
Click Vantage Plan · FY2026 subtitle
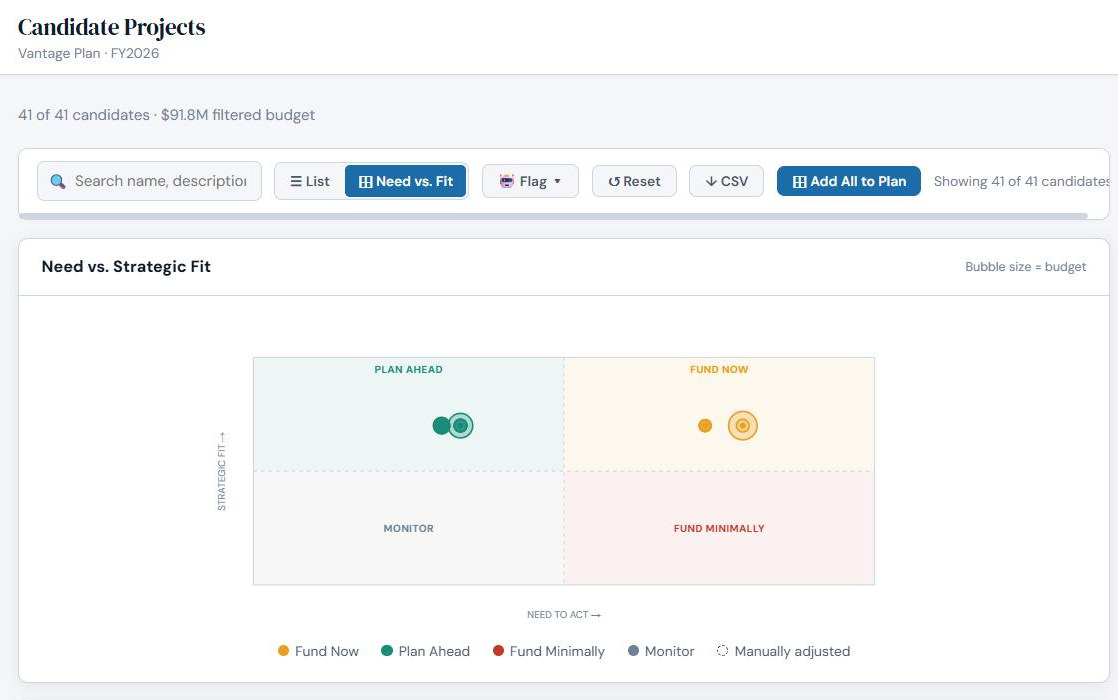(x=88, y=53)
